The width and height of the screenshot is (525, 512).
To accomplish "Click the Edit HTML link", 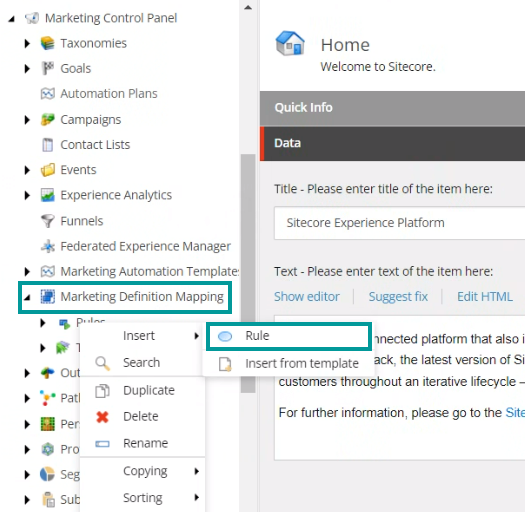I will pyautogui.click(x=484, y=297).
